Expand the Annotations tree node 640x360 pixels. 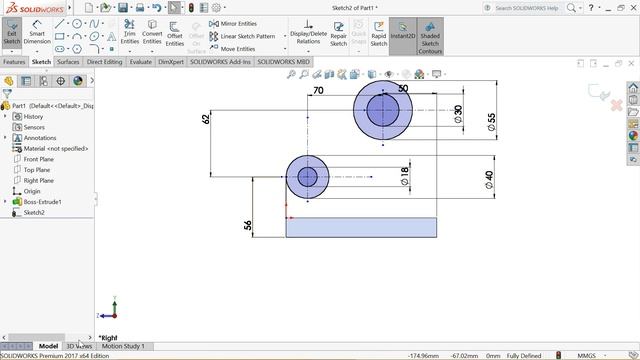(x=5, y=138)
